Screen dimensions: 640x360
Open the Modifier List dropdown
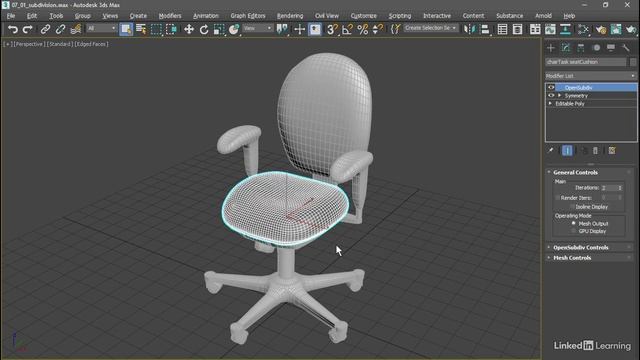[x=591, y=76]
